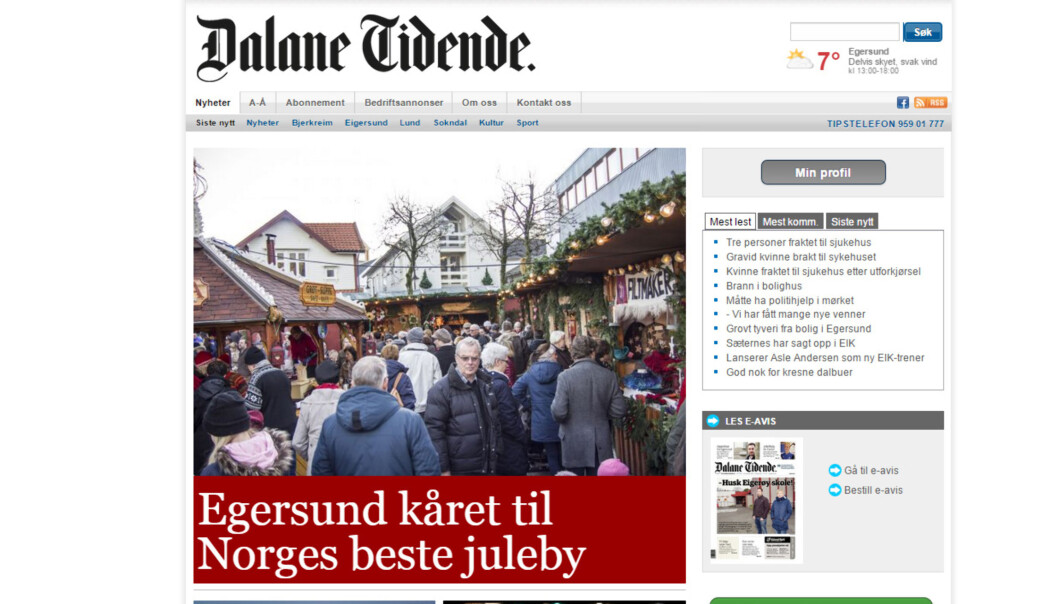Open article Sæternes har sagt opp i EIK

(790, 344)
